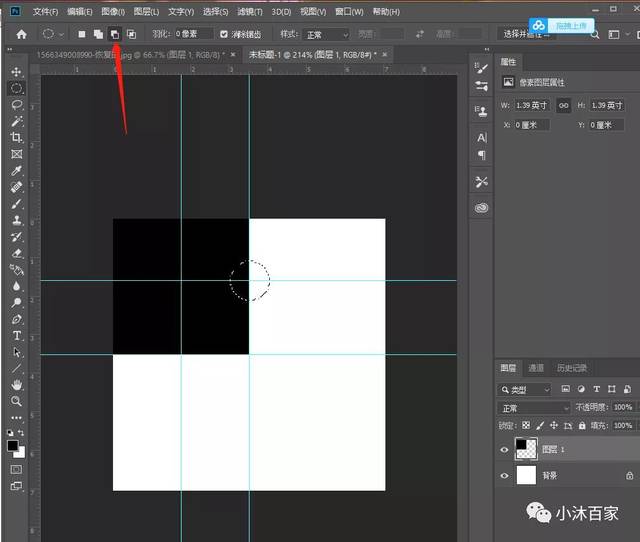Select the Crop tool
Screen dimensions: 640x542
coord(16,138)
